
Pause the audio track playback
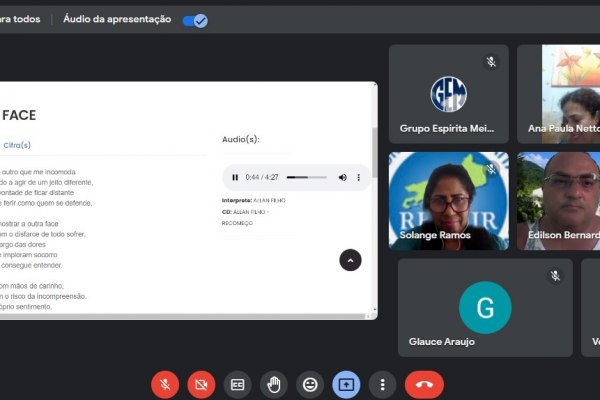click(235, 177)
